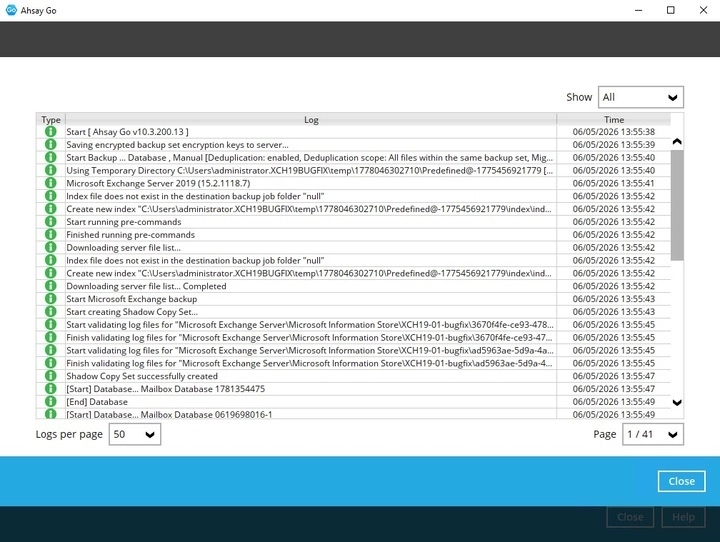
Task: Click info icon for '[End] Database' row
Action: [51, 402]
